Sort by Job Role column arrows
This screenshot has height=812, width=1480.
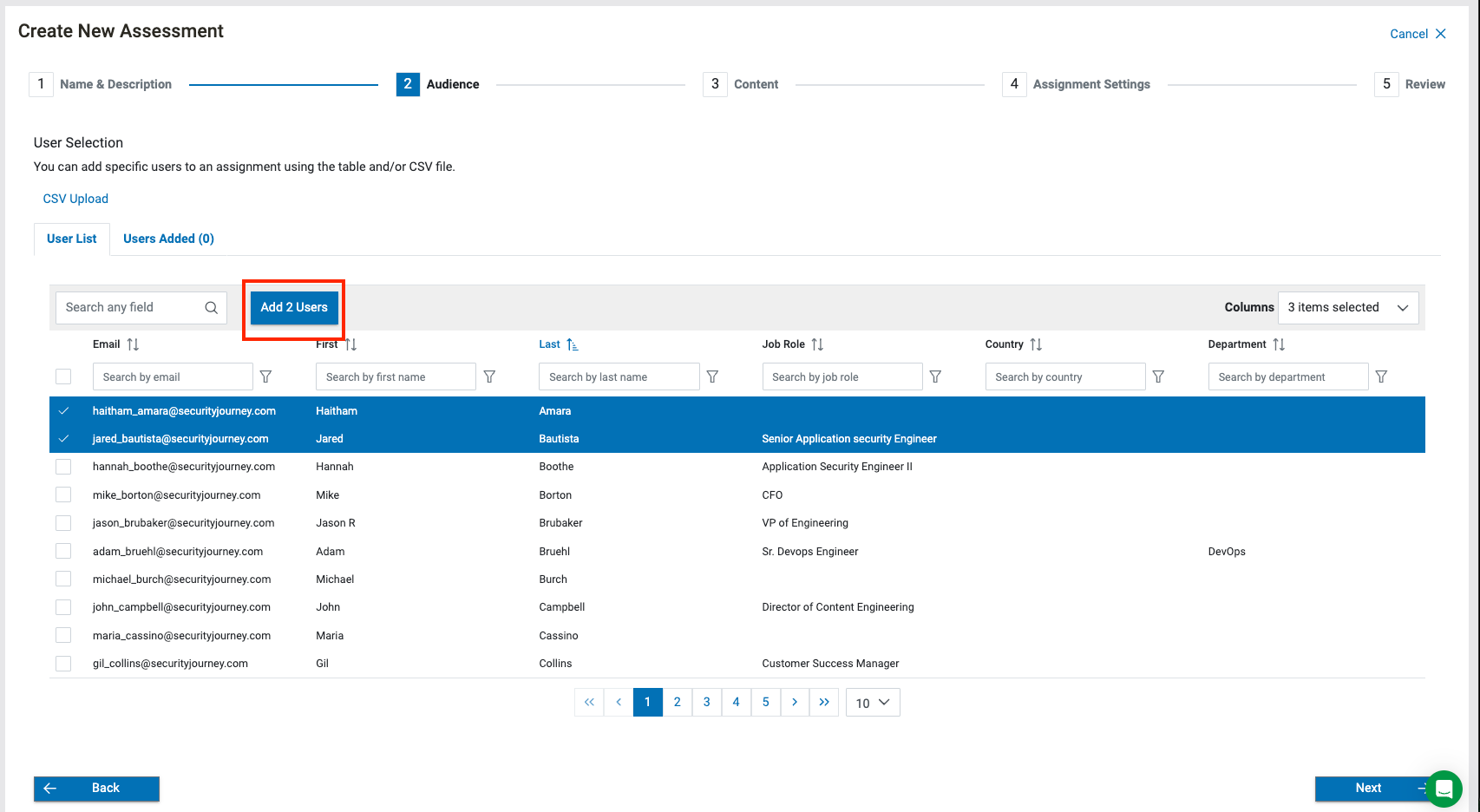(x=817, y=344)
